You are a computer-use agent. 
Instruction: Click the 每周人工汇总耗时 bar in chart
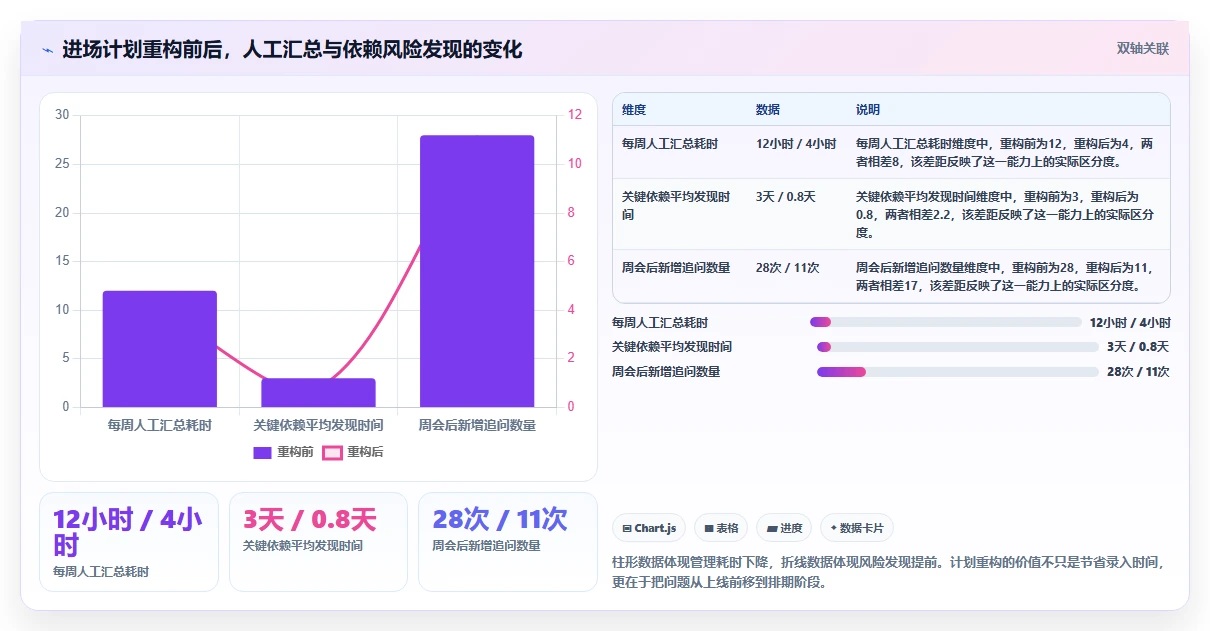pyautogui.click(x=160, y=349)
